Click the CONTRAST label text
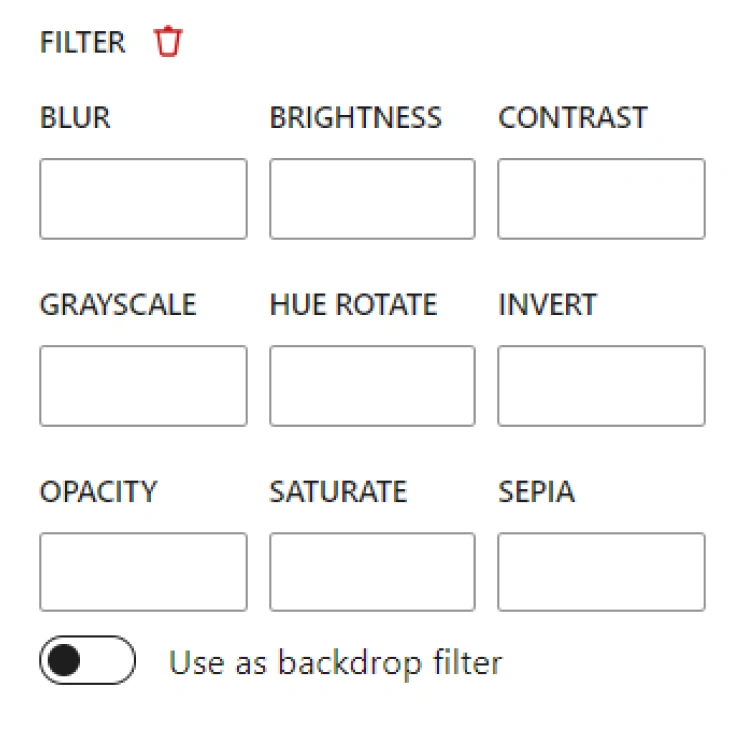Viewport: 745px width, 744px height. (573, 117)
